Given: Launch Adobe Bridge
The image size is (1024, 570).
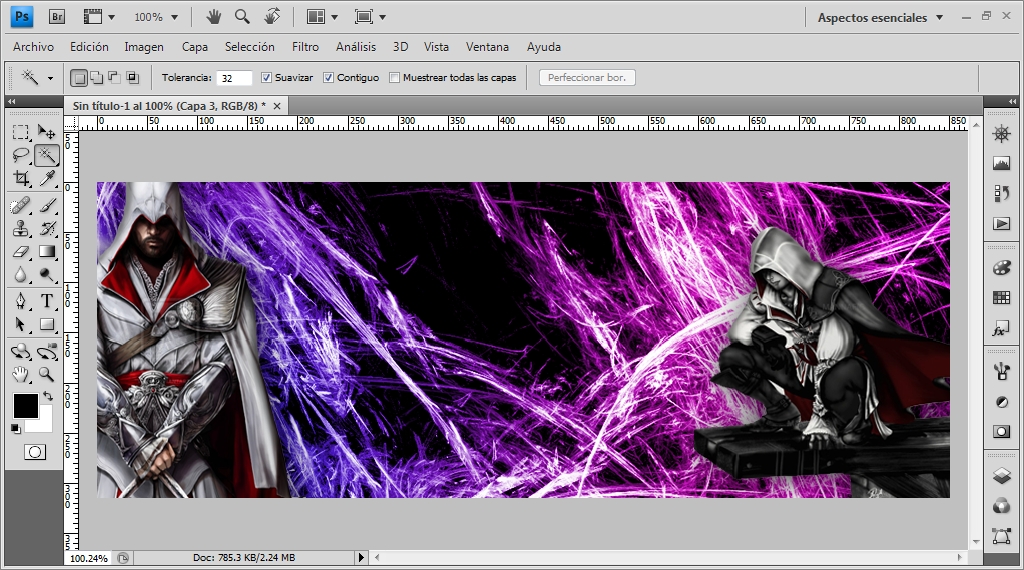Looking at the screenshot, I should pyautogui.click(x=57, y=17).
